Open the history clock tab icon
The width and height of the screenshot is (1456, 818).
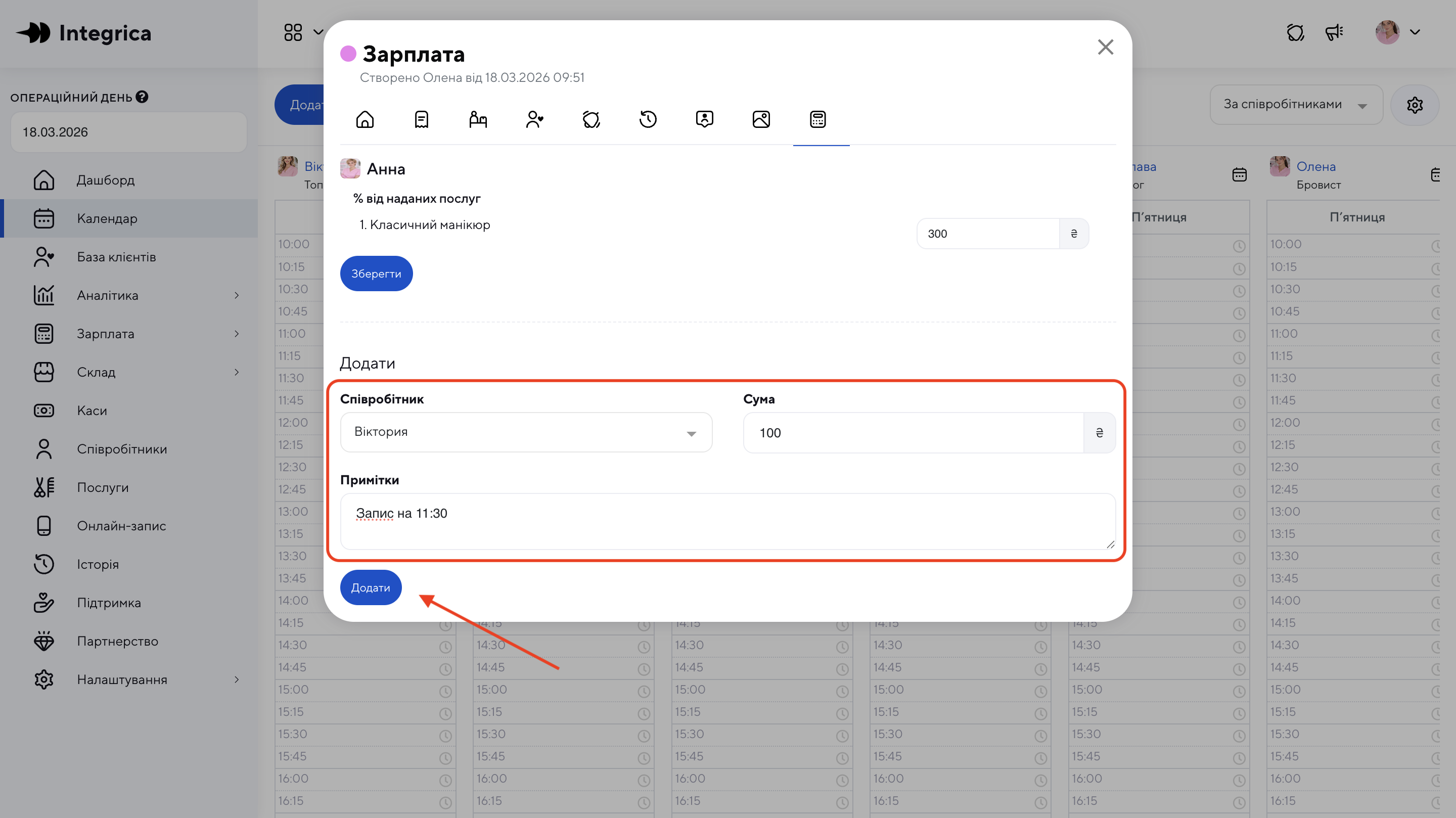pos(648,119)
